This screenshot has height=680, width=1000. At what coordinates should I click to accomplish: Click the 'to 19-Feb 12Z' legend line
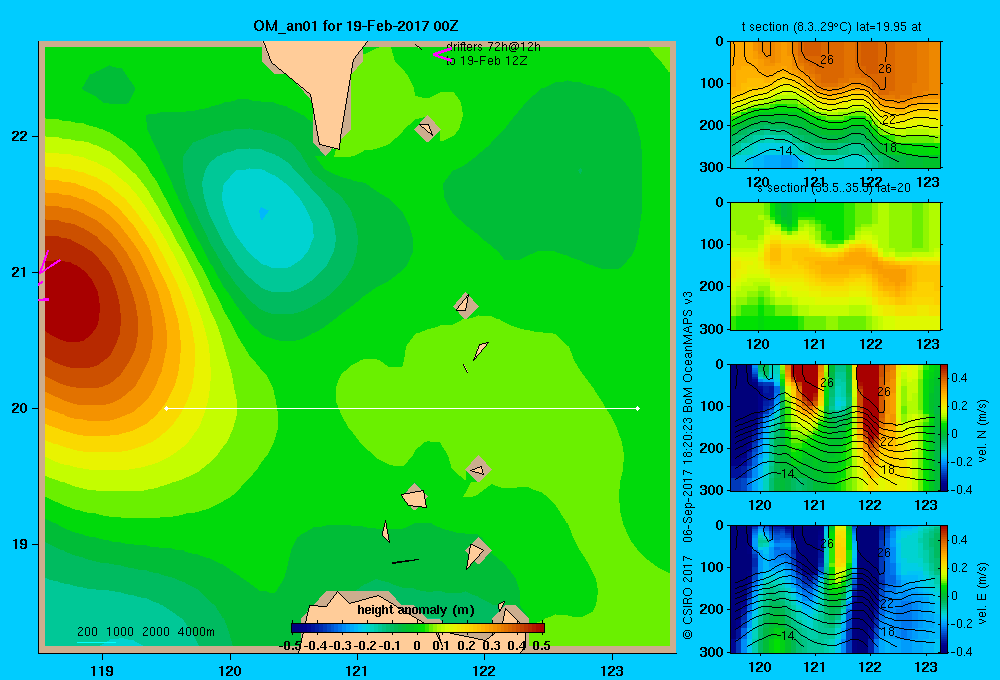[x=486, y=61]
